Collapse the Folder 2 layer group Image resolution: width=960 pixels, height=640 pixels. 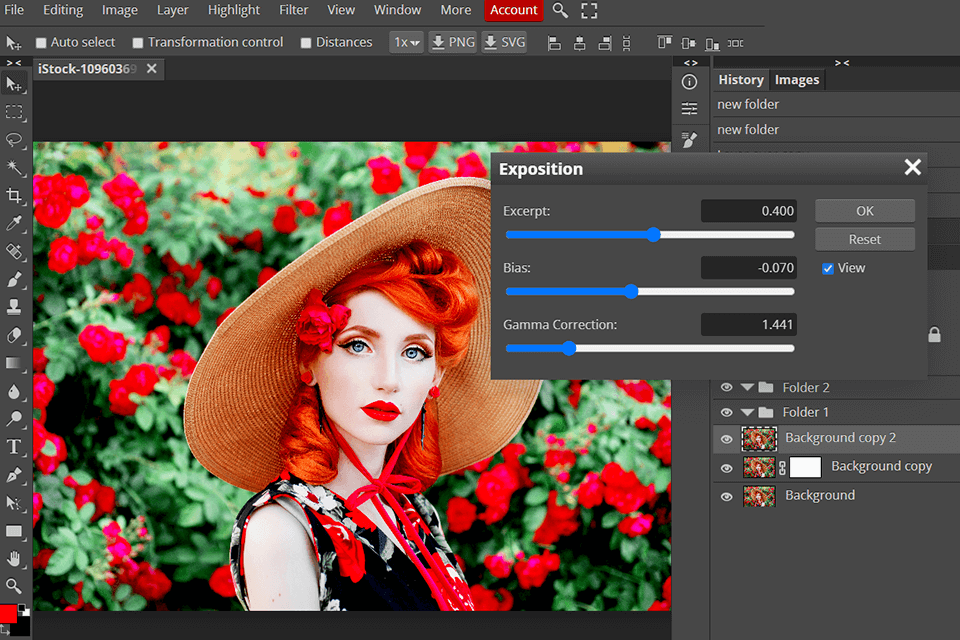(x=747, y=388)
